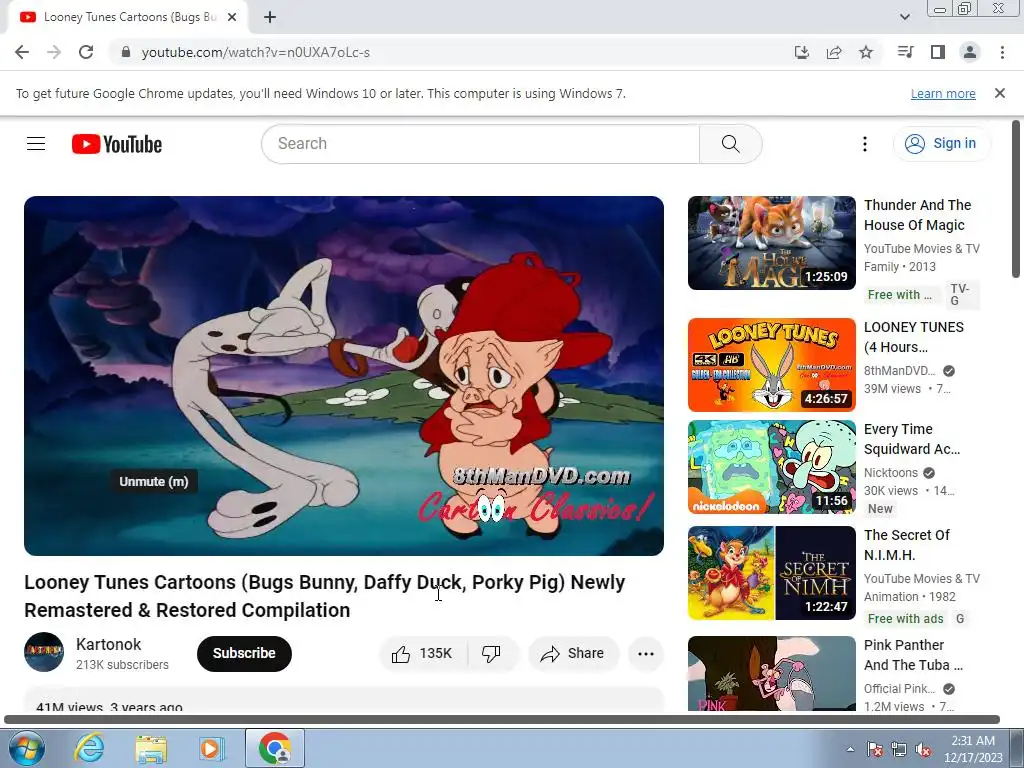Close the Looney Tunes Cartoons tab

click(232, 18)
